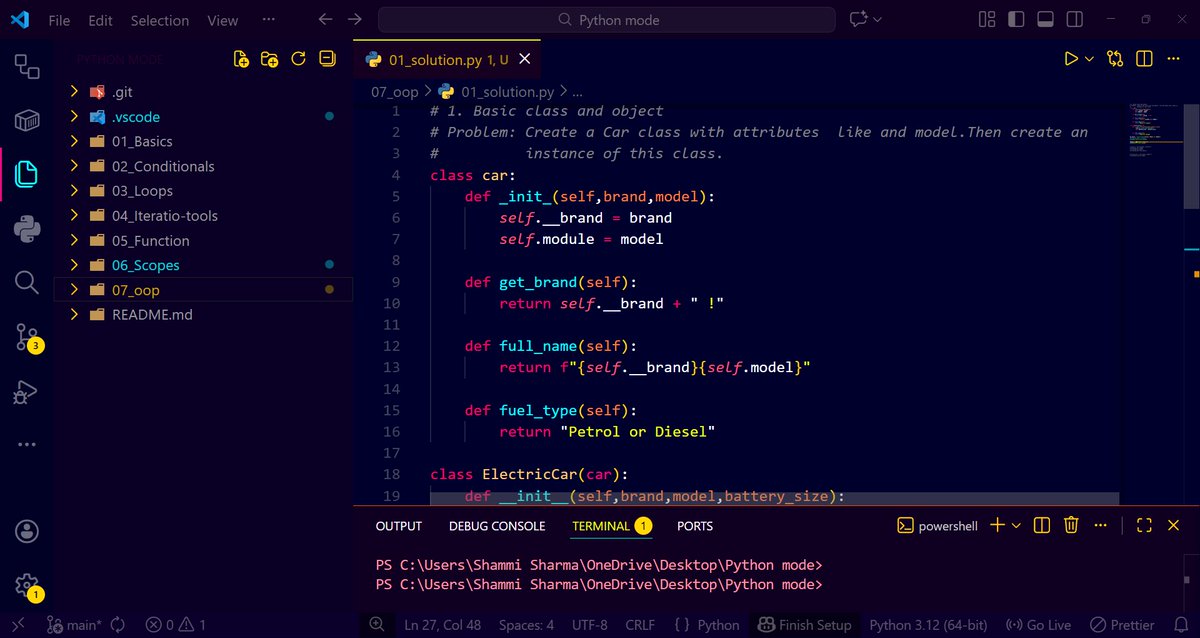Open the Run button dropdown chevron
1200x638 pixels.
coord(1088,58)
